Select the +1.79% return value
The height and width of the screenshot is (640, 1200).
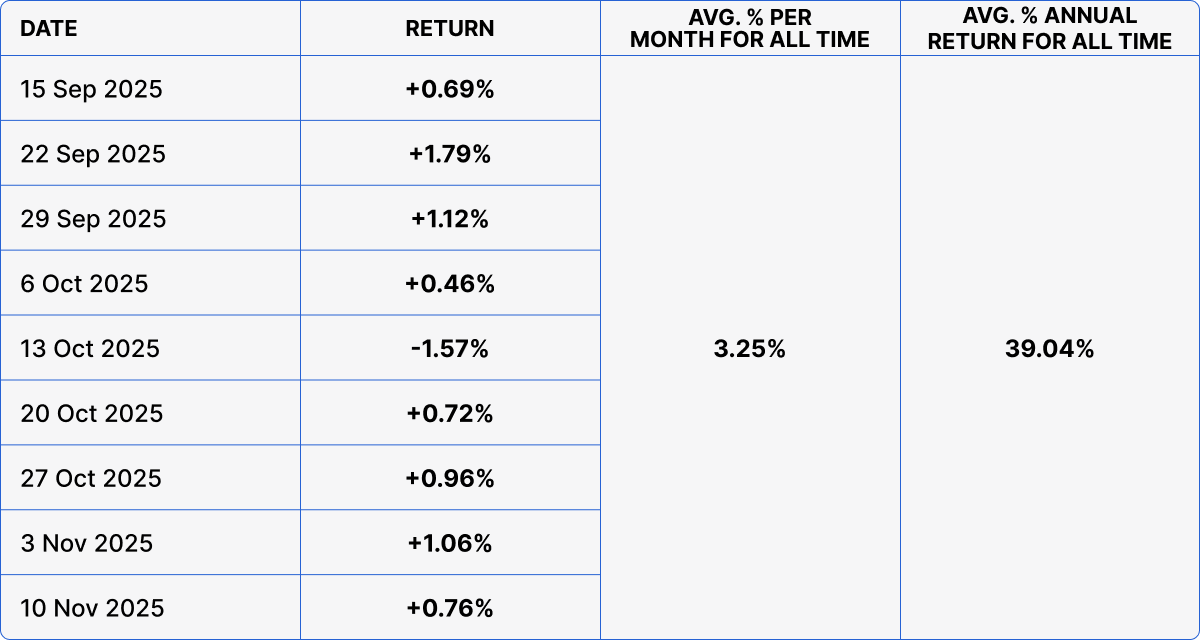(450, 154)
